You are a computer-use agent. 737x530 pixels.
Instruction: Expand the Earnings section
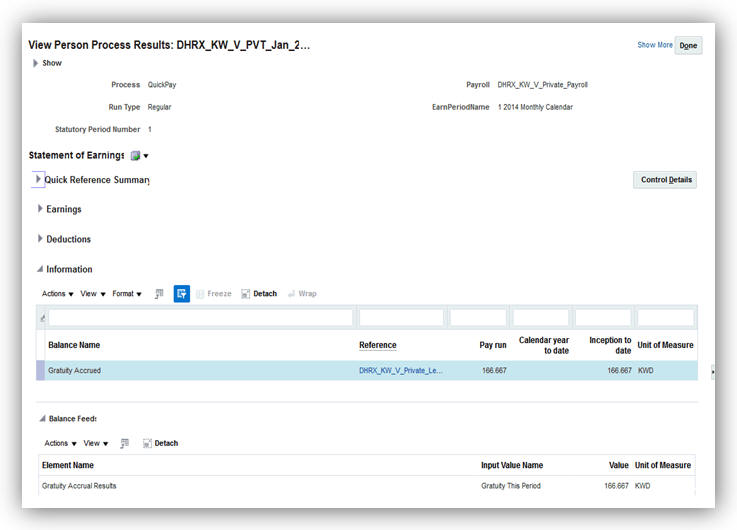[x=40, y=209]
